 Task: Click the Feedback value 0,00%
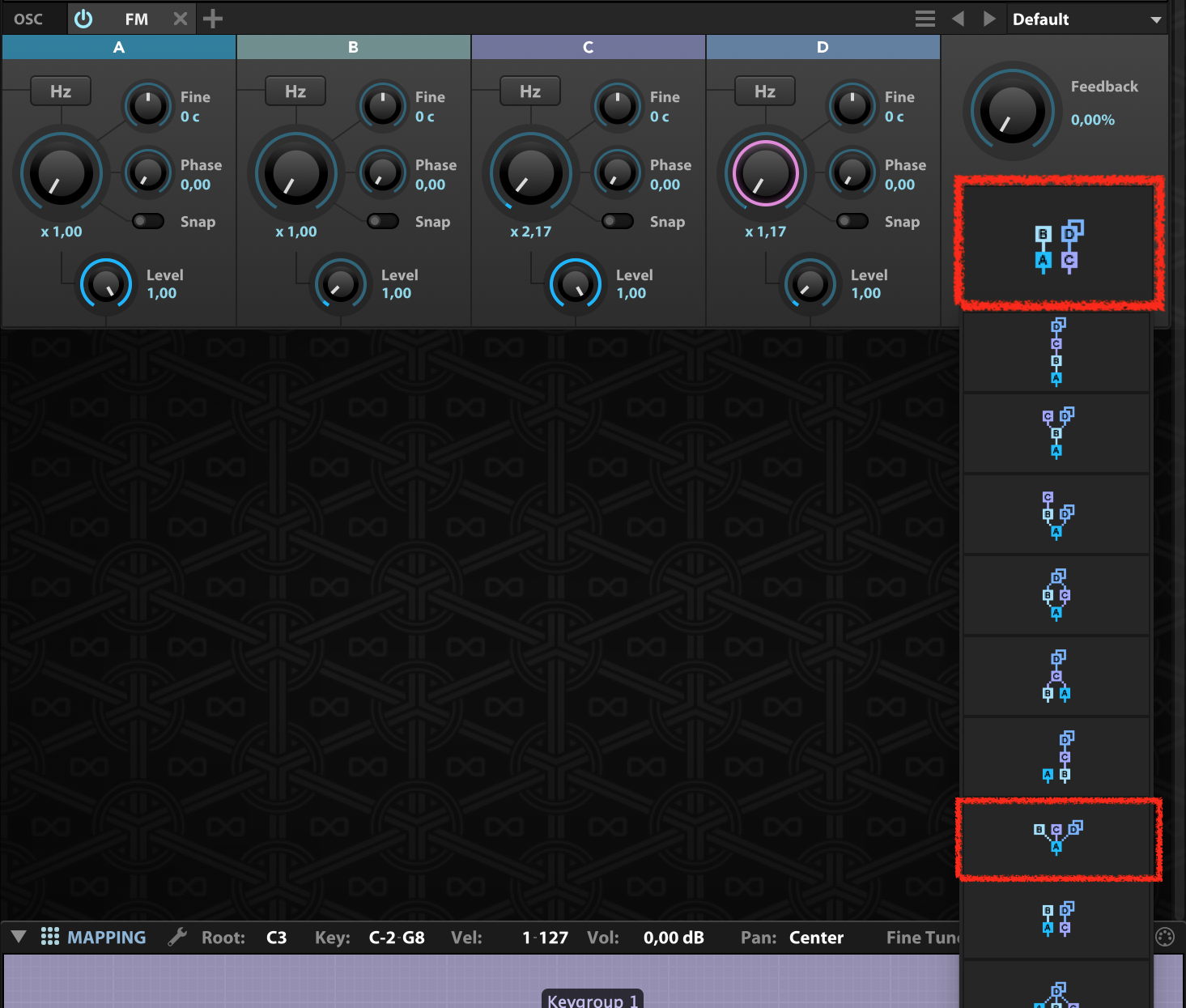[x=1093, y=120]
